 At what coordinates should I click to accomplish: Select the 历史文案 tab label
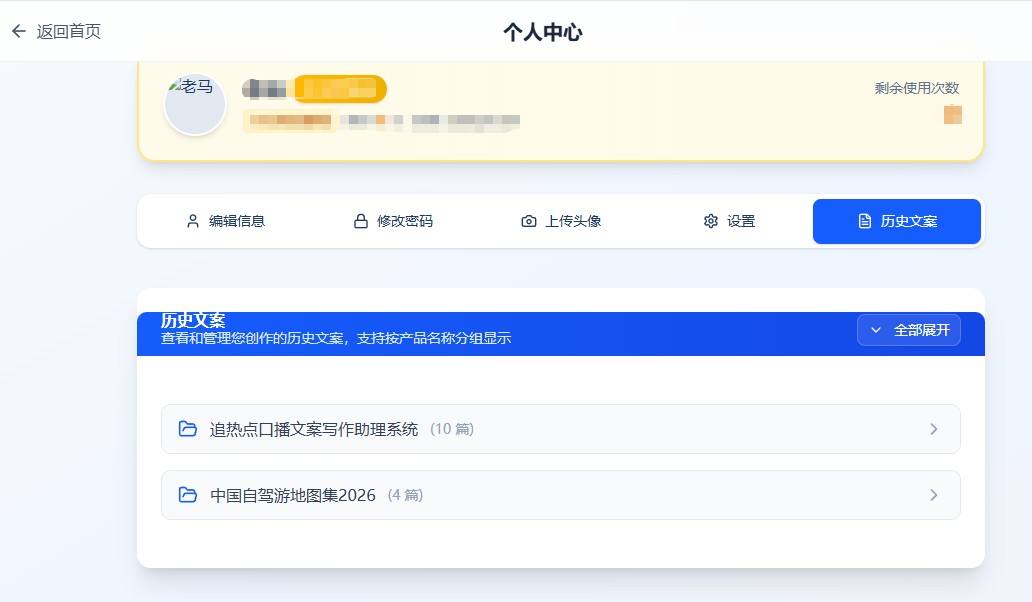[909, 221]
